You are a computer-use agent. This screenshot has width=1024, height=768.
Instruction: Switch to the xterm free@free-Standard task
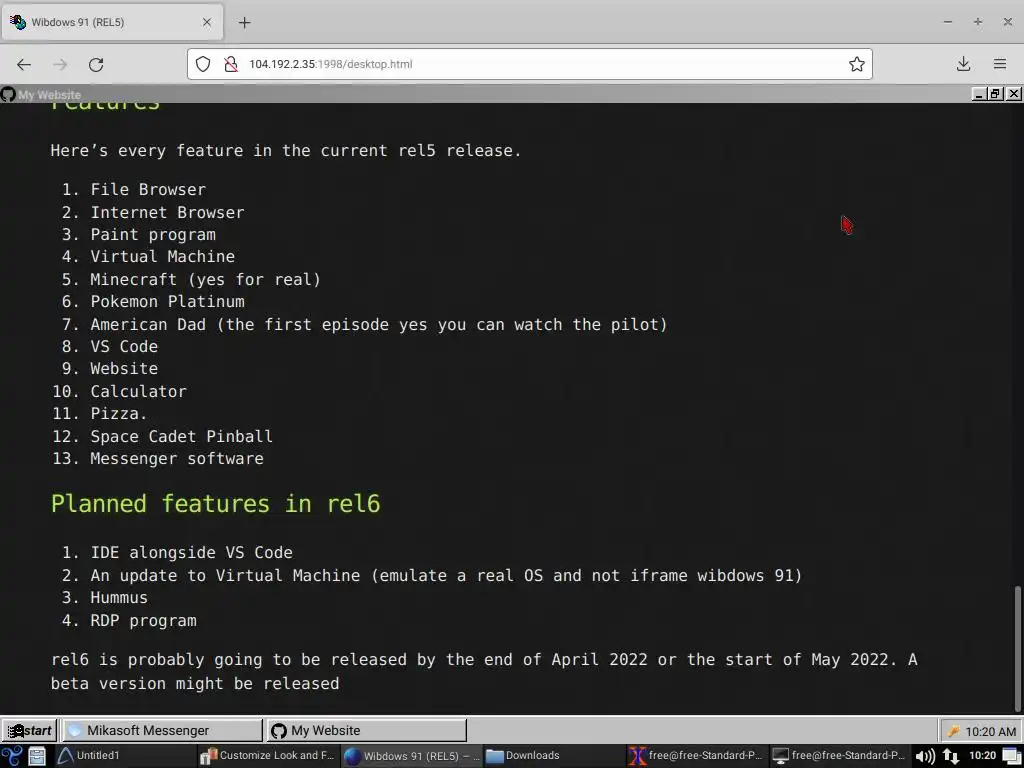point(696,756)
